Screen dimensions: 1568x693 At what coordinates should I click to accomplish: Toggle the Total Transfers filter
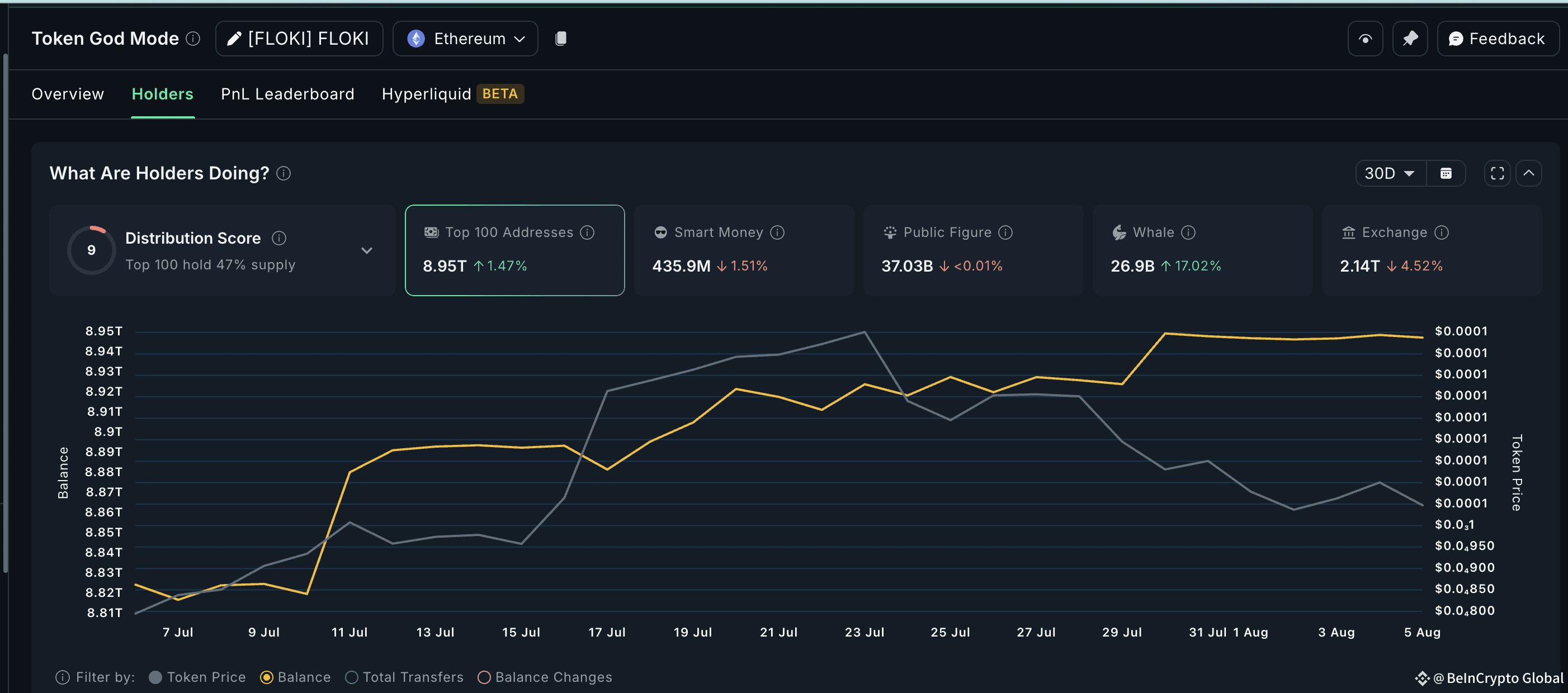click(404, 677)
